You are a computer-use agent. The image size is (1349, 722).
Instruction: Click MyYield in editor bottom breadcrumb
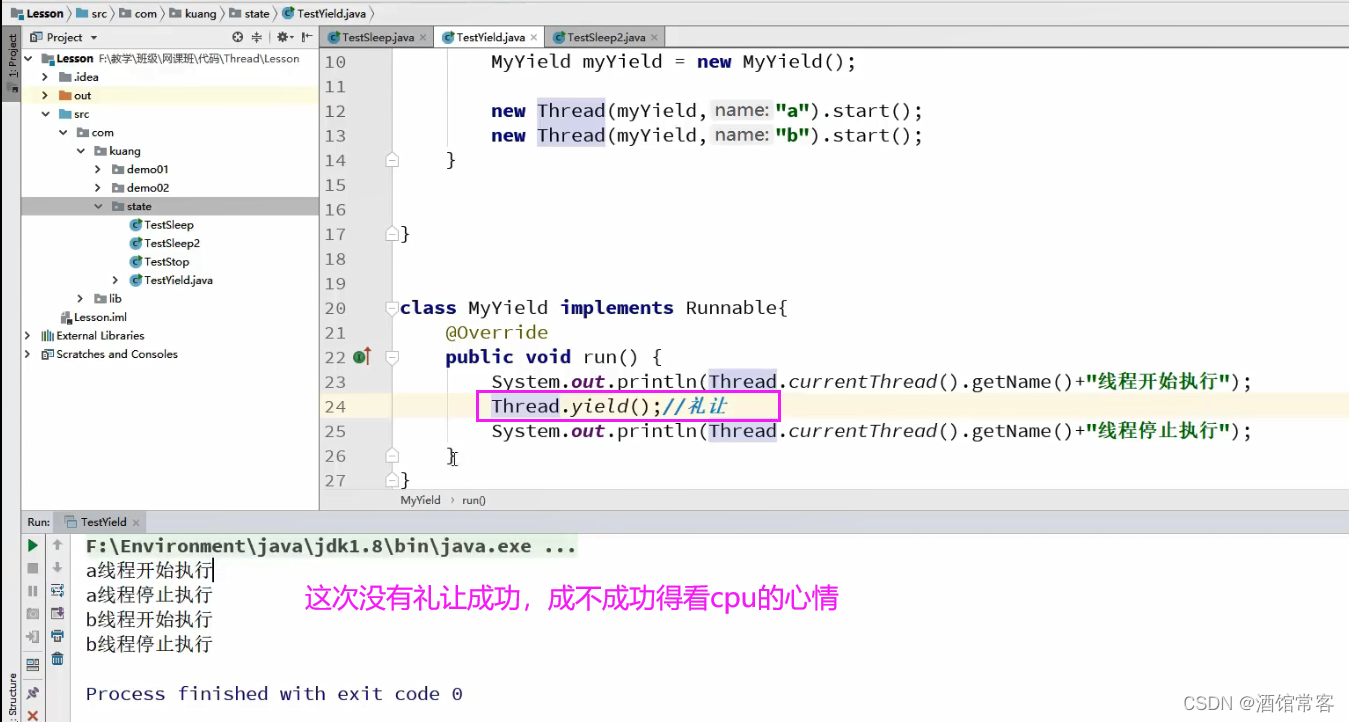click(x=420, y=500)
